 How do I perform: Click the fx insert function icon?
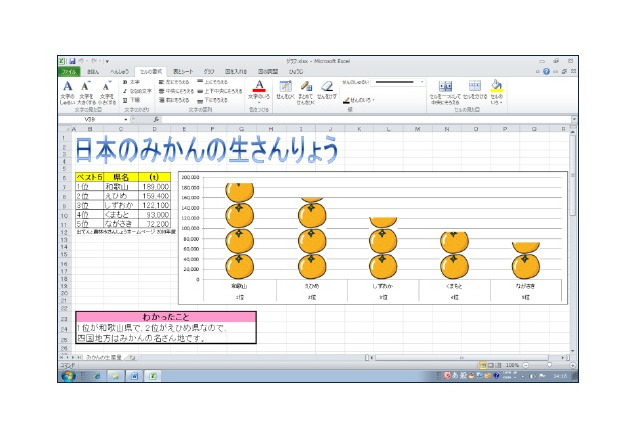(x=156, y=120)
